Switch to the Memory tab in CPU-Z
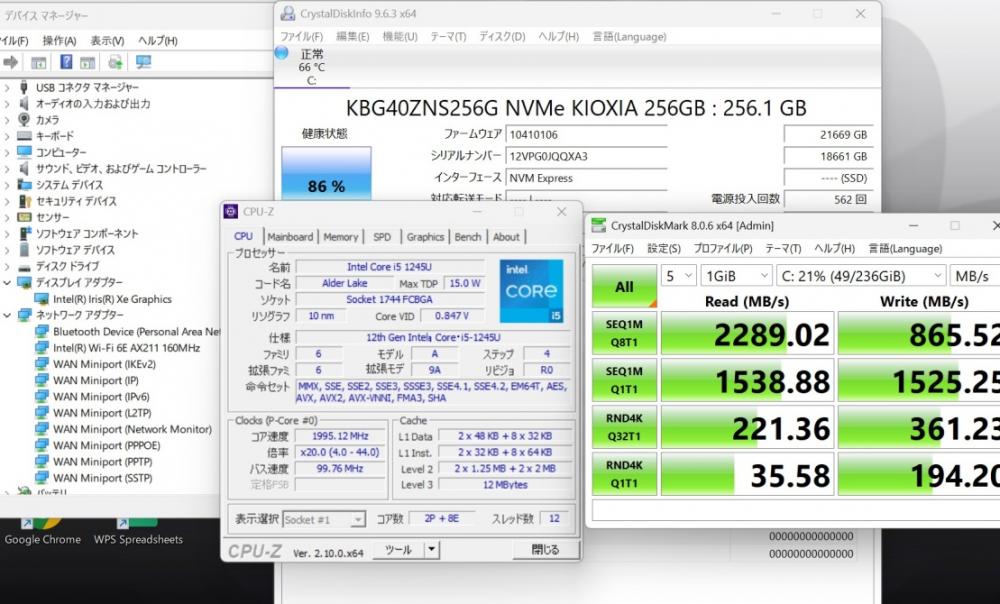 [x=341, y=237]
